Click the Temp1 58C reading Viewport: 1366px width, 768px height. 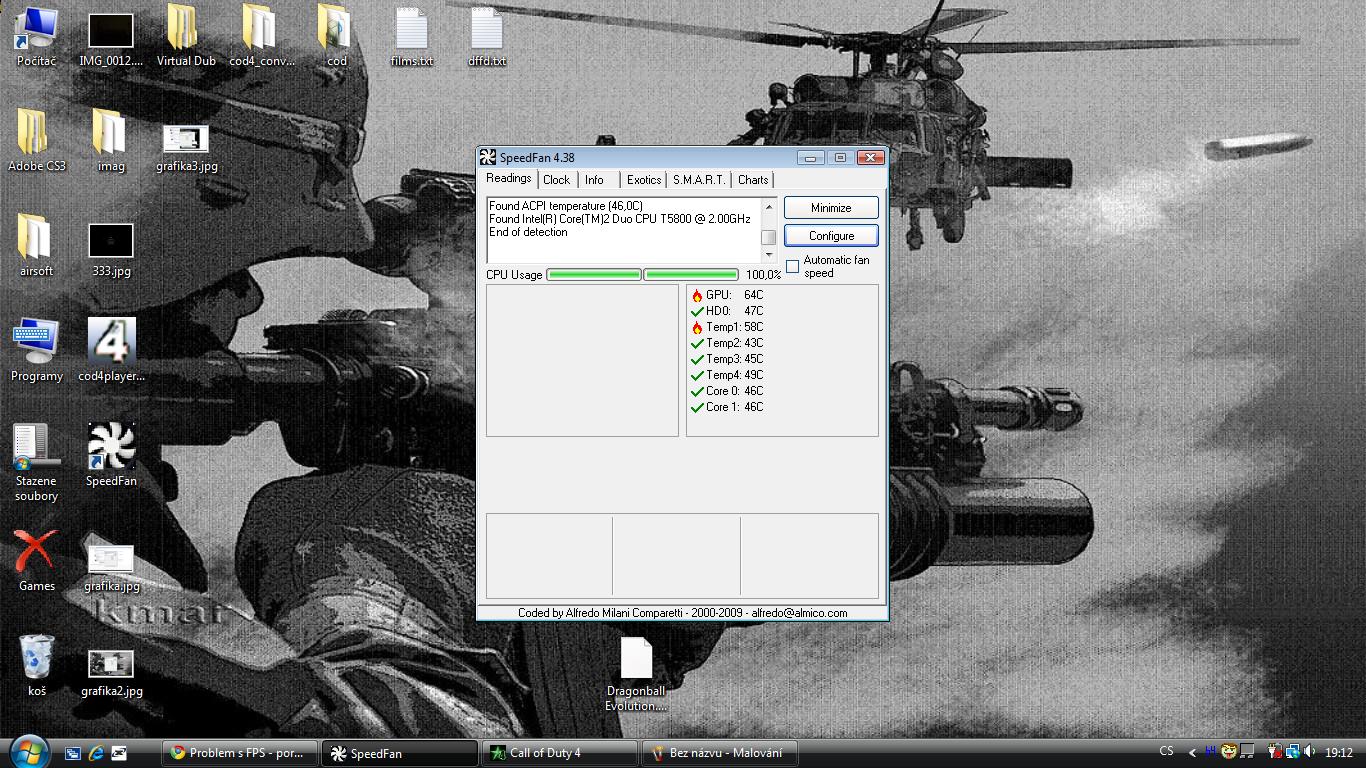pos(727,327)
